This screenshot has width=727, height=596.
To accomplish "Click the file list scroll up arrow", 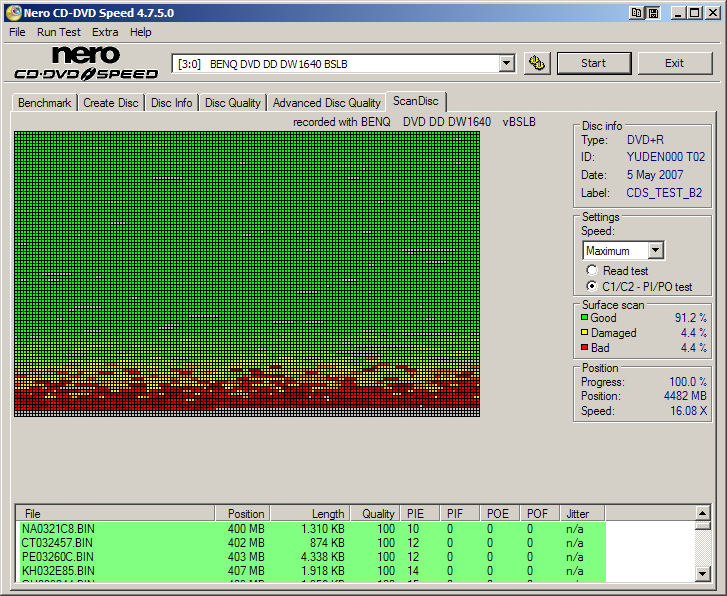I will coord(702,513).
